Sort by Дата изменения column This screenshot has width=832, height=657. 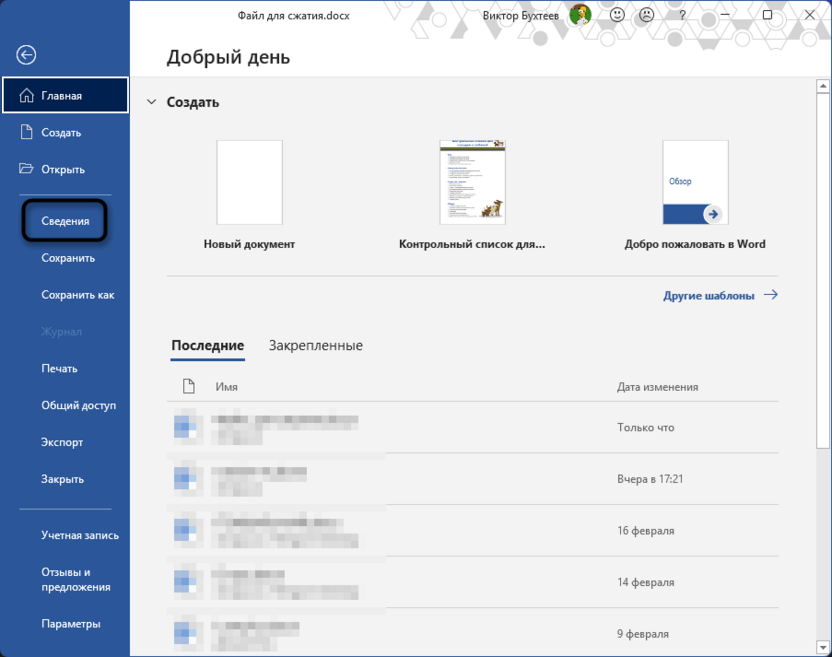[x=657, y=386]
